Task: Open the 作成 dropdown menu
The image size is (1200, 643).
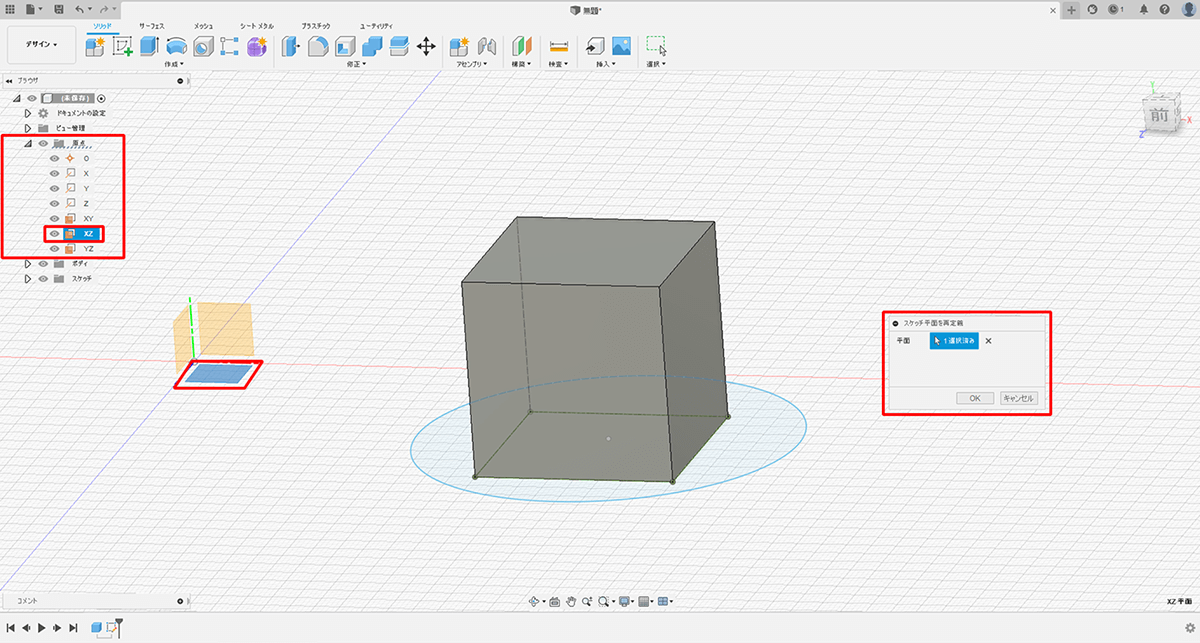Action: point(176,64)
